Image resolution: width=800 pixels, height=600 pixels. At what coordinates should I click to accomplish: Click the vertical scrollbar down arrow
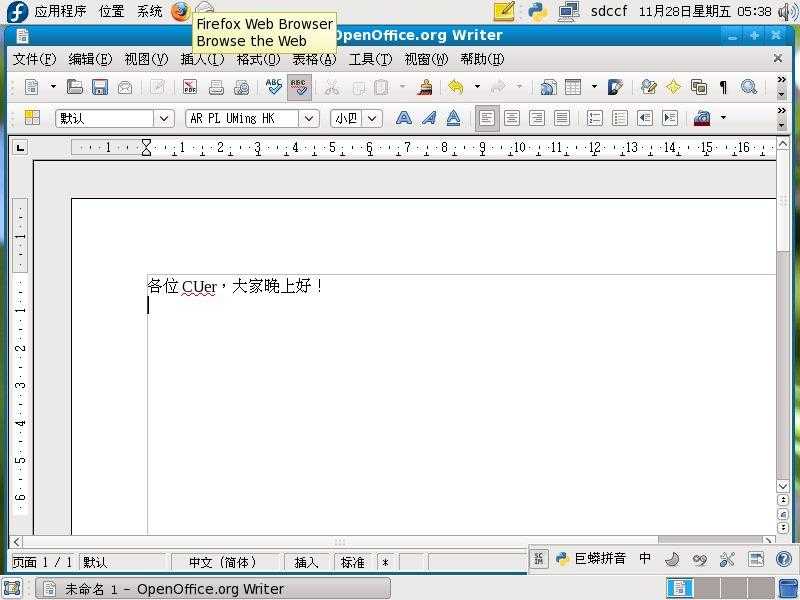point(783,486)
